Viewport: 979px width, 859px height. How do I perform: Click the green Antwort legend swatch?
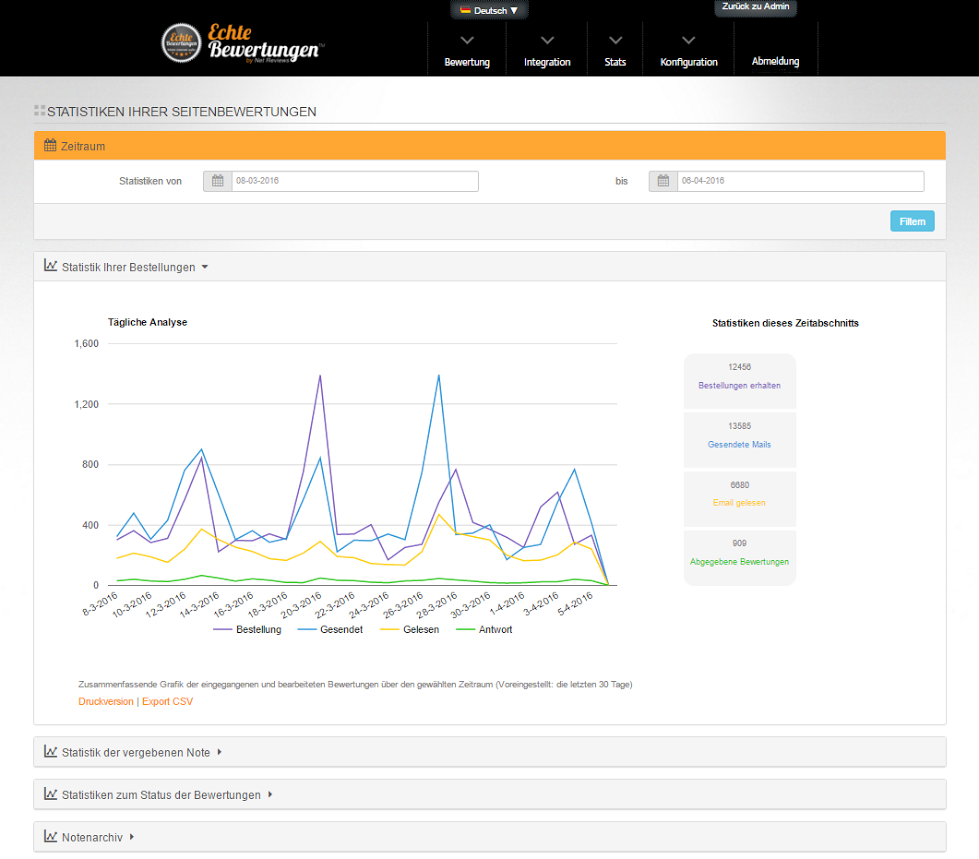466,629
